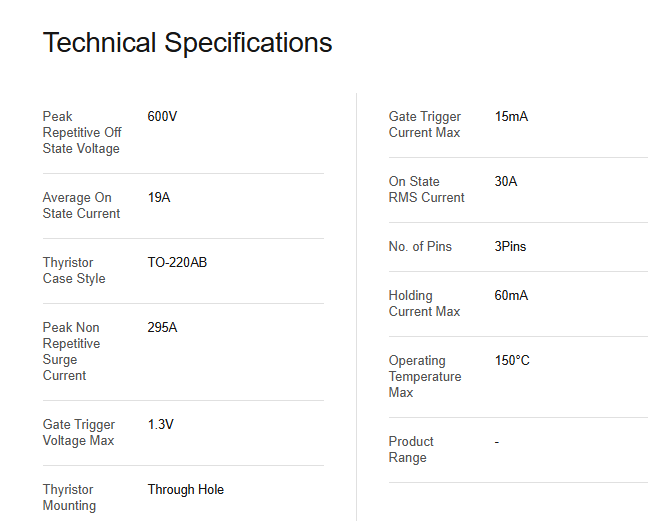Click the Thyristor Case Style label

tap(74, 270)
